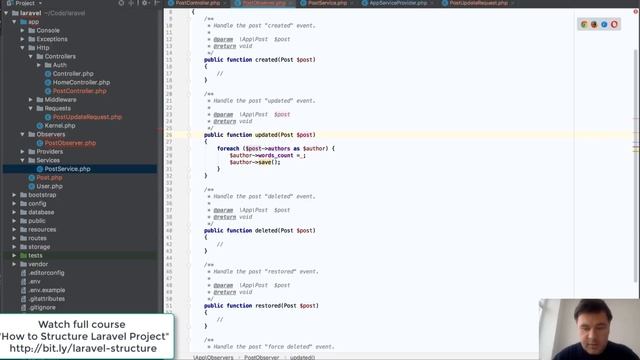This screenshot has width=640, height=360.
Task: Click the Post.php class icon
Action: click(31, 178)
